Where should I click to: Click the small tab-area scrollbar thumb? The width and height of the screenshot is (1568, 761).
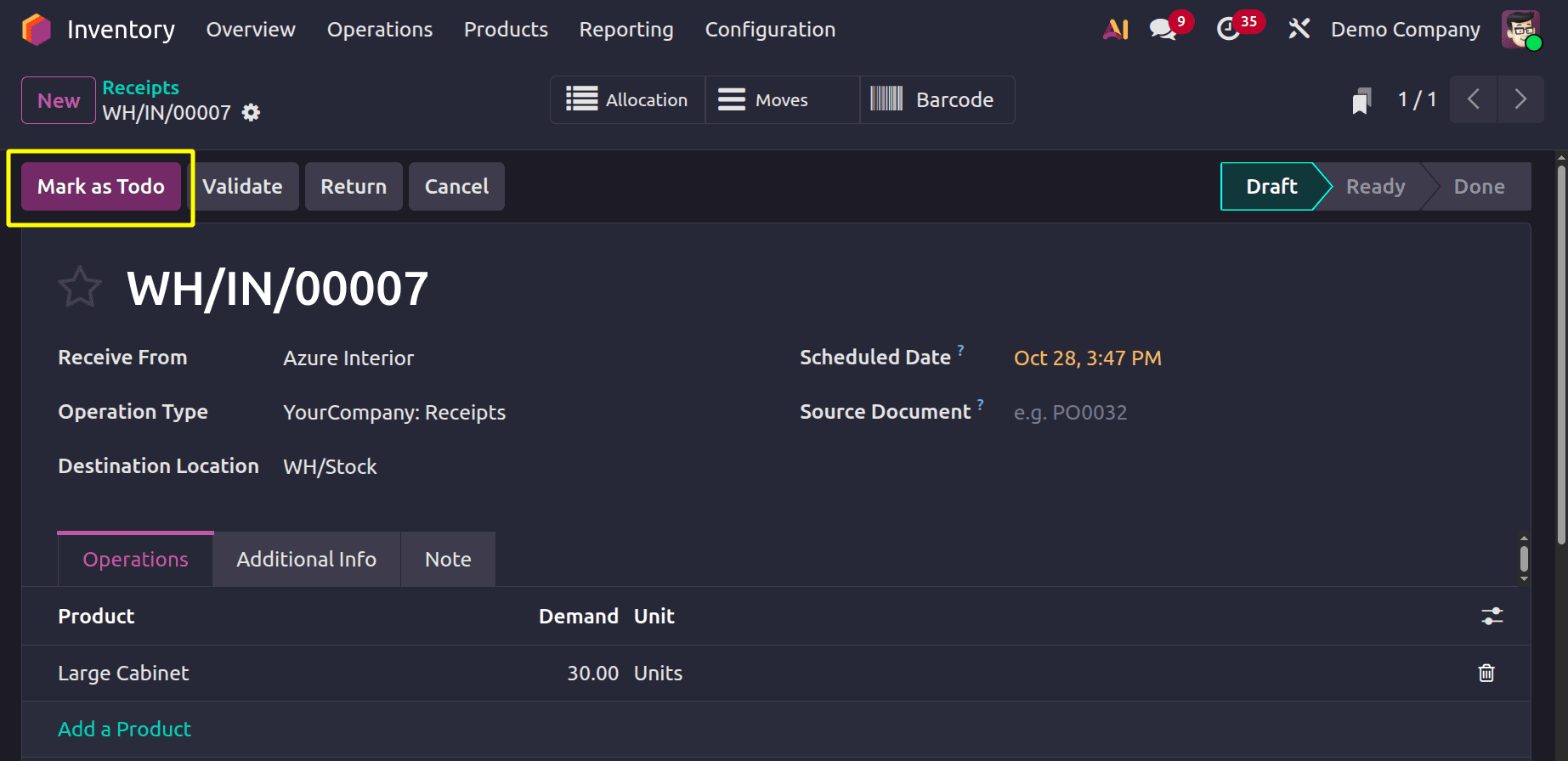[1524, 559]
